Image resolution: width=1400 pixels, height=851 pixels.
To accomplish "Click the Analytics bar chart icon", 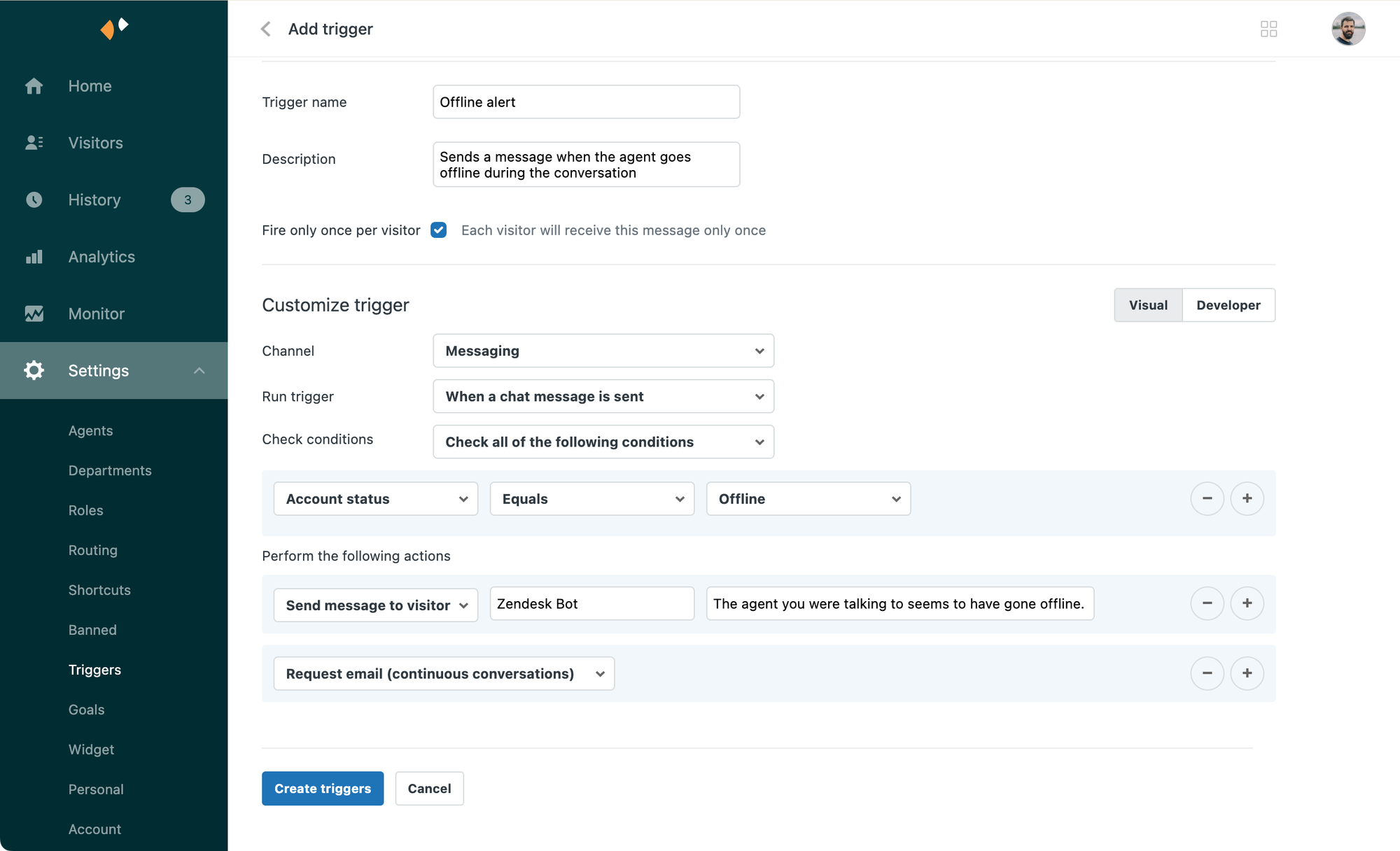I will pyautogui.click(x=34, y=257).
